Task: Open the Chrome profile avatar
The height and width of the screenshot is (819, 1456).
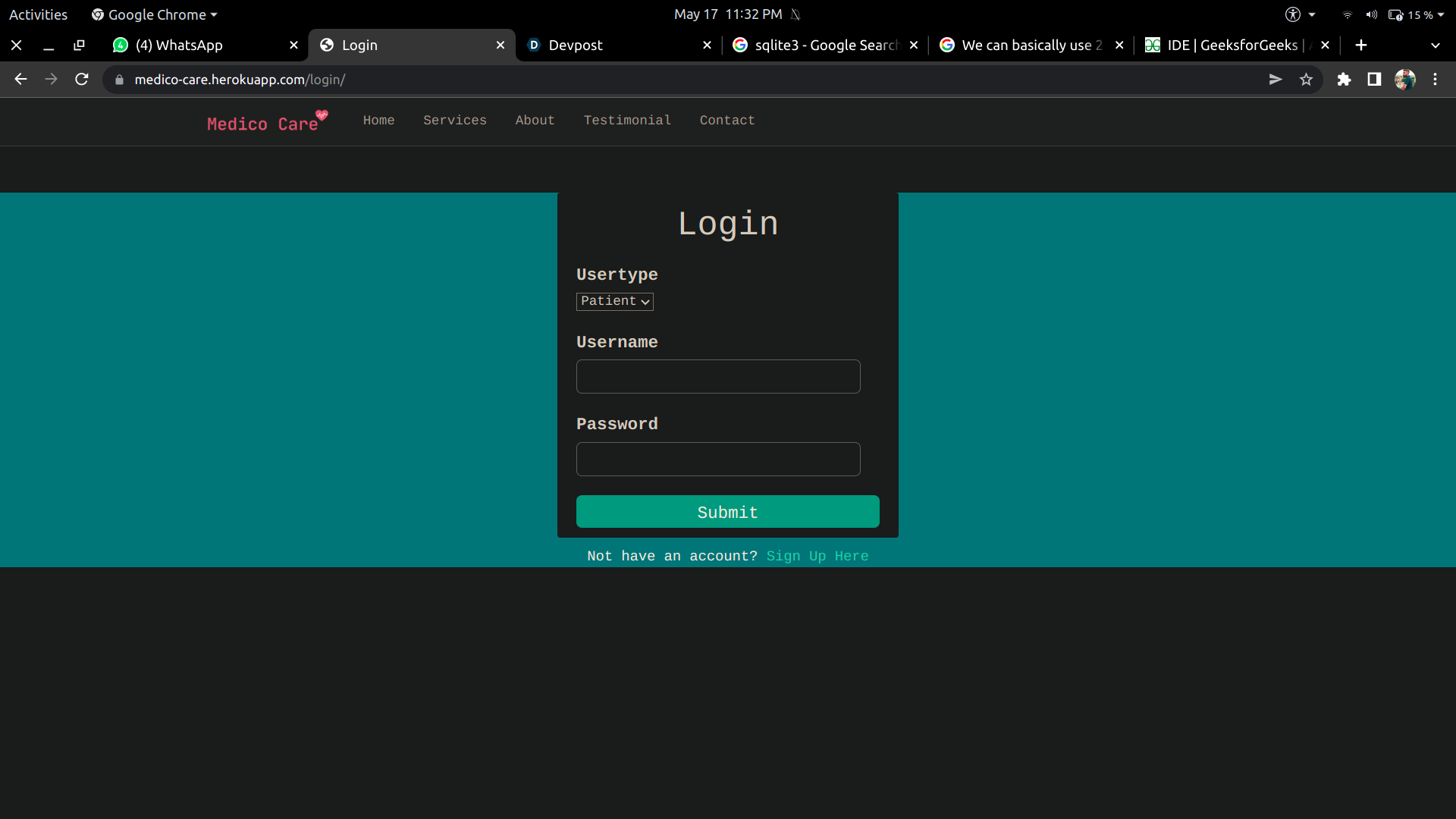Action: pyautogui.click(x=1404, y=80)
